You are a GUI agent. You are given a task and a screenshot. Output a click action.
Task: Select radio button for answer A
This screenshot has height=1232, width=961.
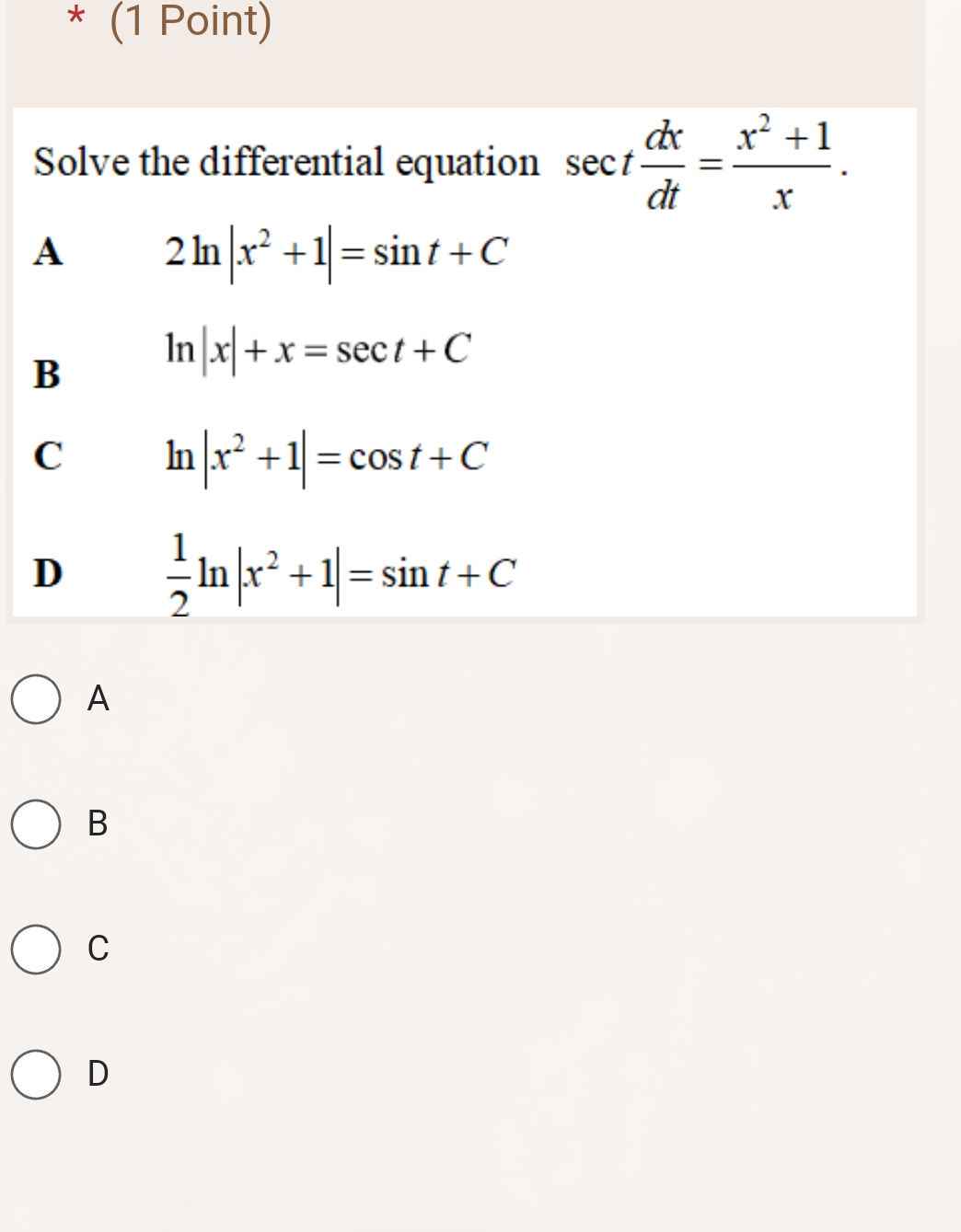[37, 701]
